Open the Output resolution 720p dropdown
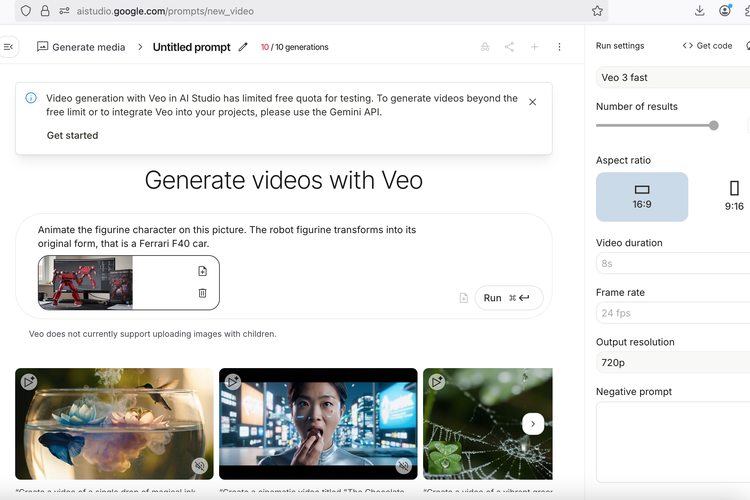Screen dimensions: 750x500 click(x=673, y=363)
